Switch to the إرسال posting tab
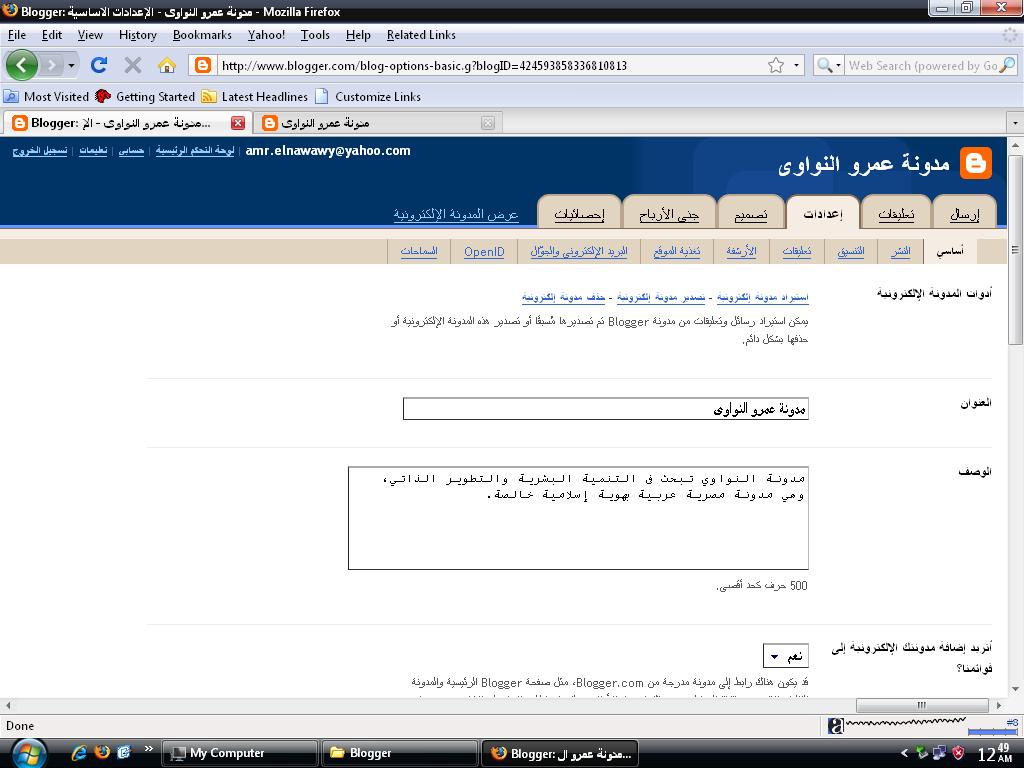The height and width of the screenshot is (768, 1024). pyautogui.click(x=965, y=214)
